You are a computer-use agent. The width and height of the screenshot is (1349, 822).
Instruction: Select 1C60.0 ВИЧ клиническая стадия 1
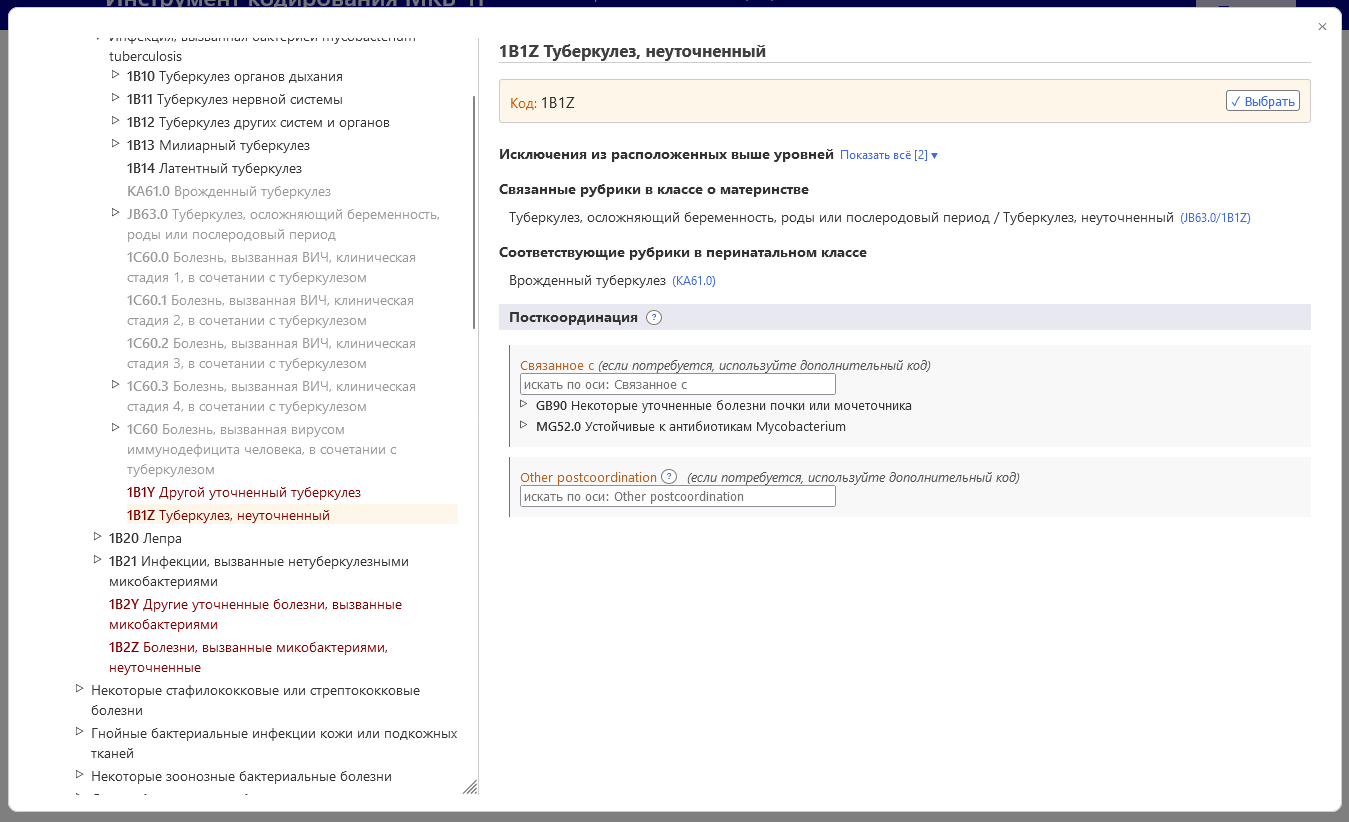tap(271, 267)
